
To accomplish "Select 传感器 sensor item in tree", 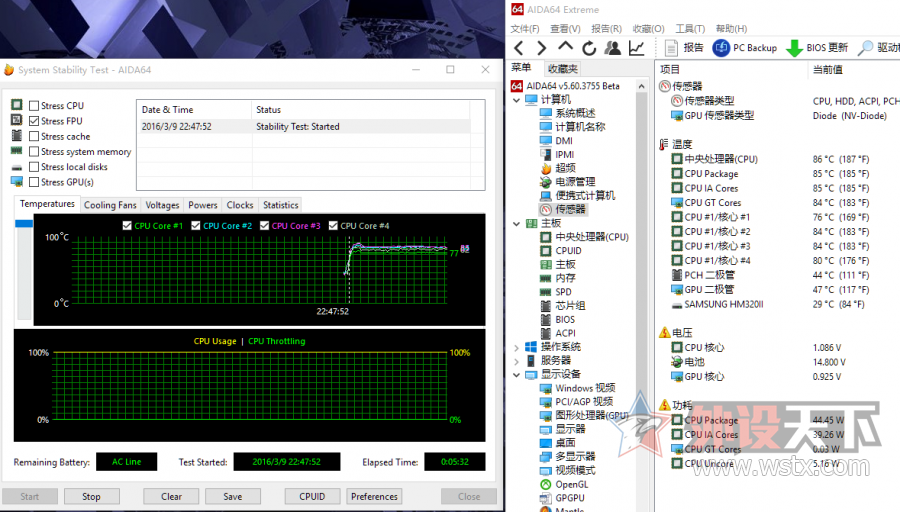I will point(570,210).
